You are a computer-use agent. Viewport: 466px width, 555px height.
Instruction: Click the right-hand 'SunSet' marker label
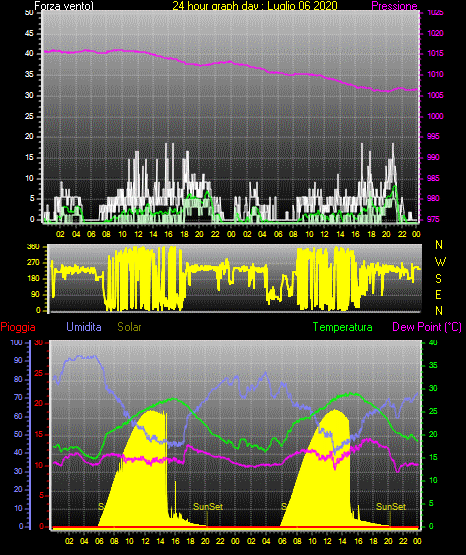click(390, 507)
